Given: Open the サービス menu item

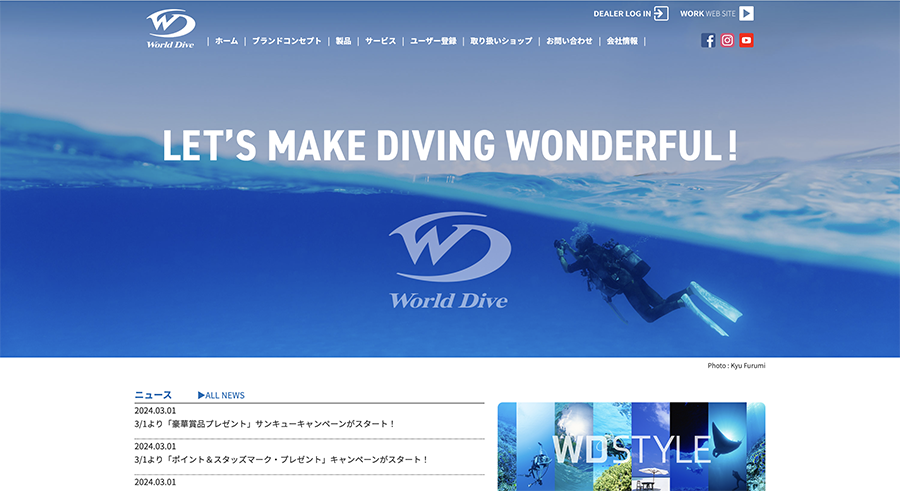Looking at the screenshot, I should click(x=381, y=41).
